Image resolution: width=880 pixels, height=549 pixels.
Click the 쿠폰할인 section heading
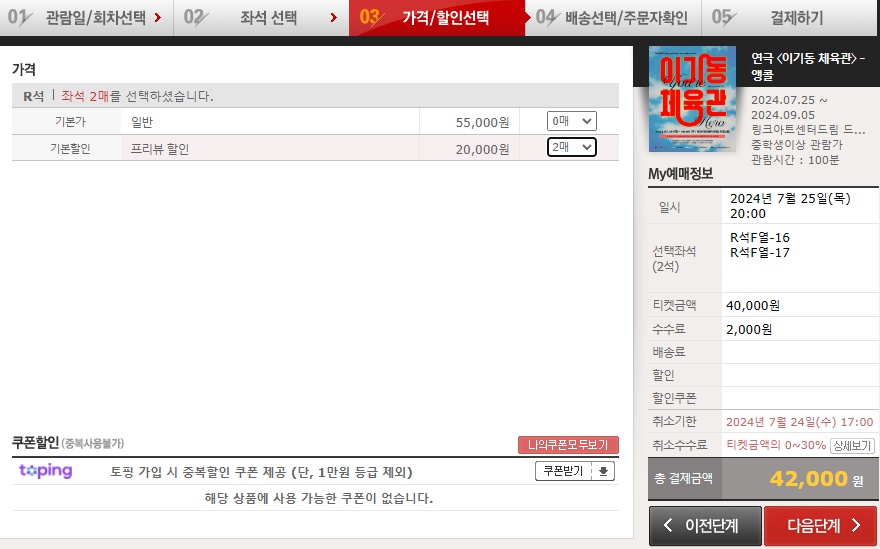coord(35,442)
